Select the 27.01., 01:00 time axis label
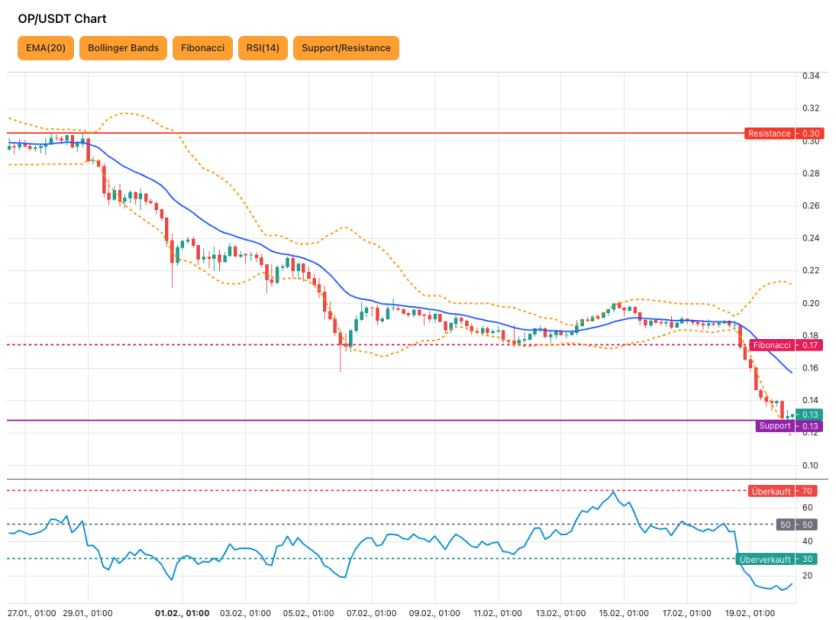Image resolution: width=836 pixels, height=620 pixels. [30, 612]
